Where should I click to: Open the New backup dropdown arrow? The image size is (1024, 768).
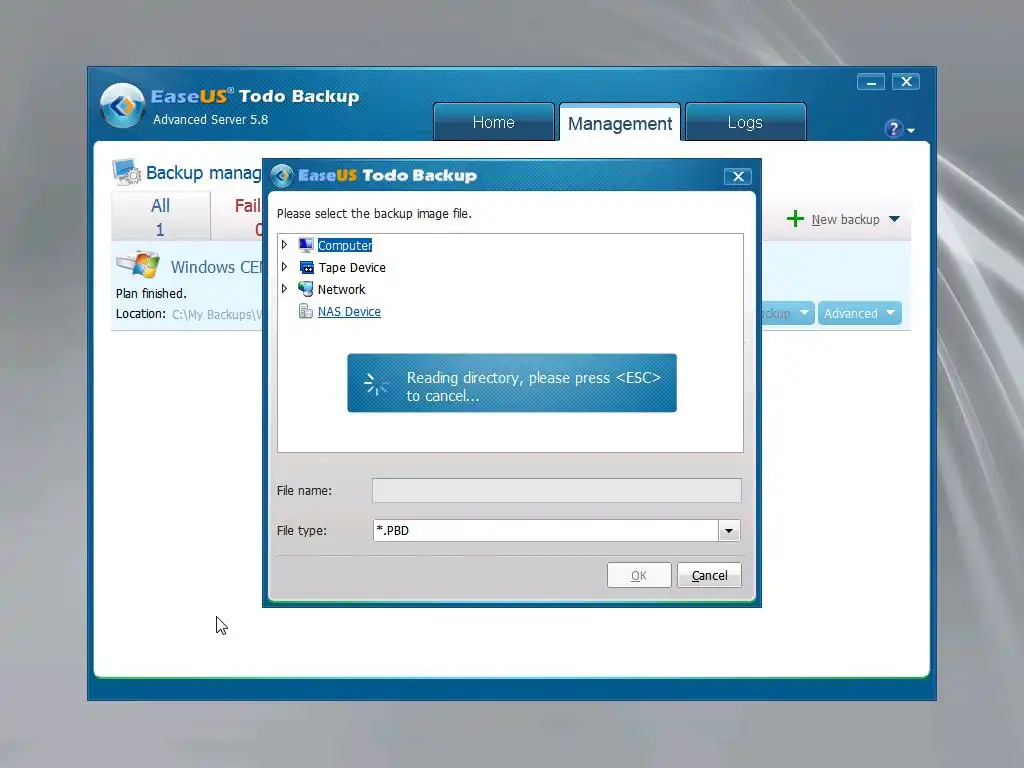click(895, 219)
